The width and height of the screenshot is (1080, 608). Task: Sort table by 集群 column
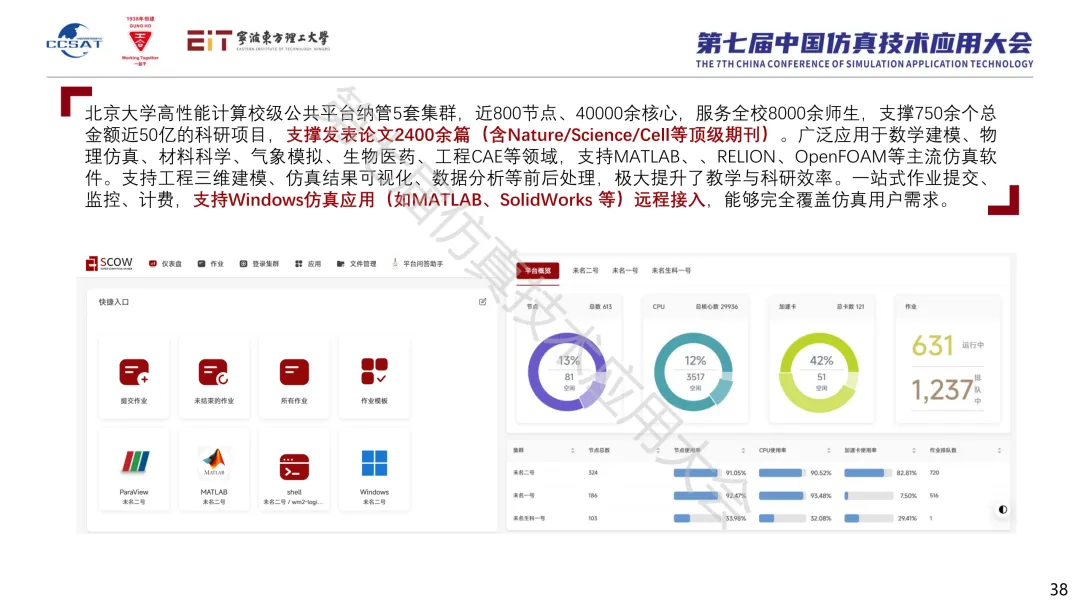click(572, 450)
